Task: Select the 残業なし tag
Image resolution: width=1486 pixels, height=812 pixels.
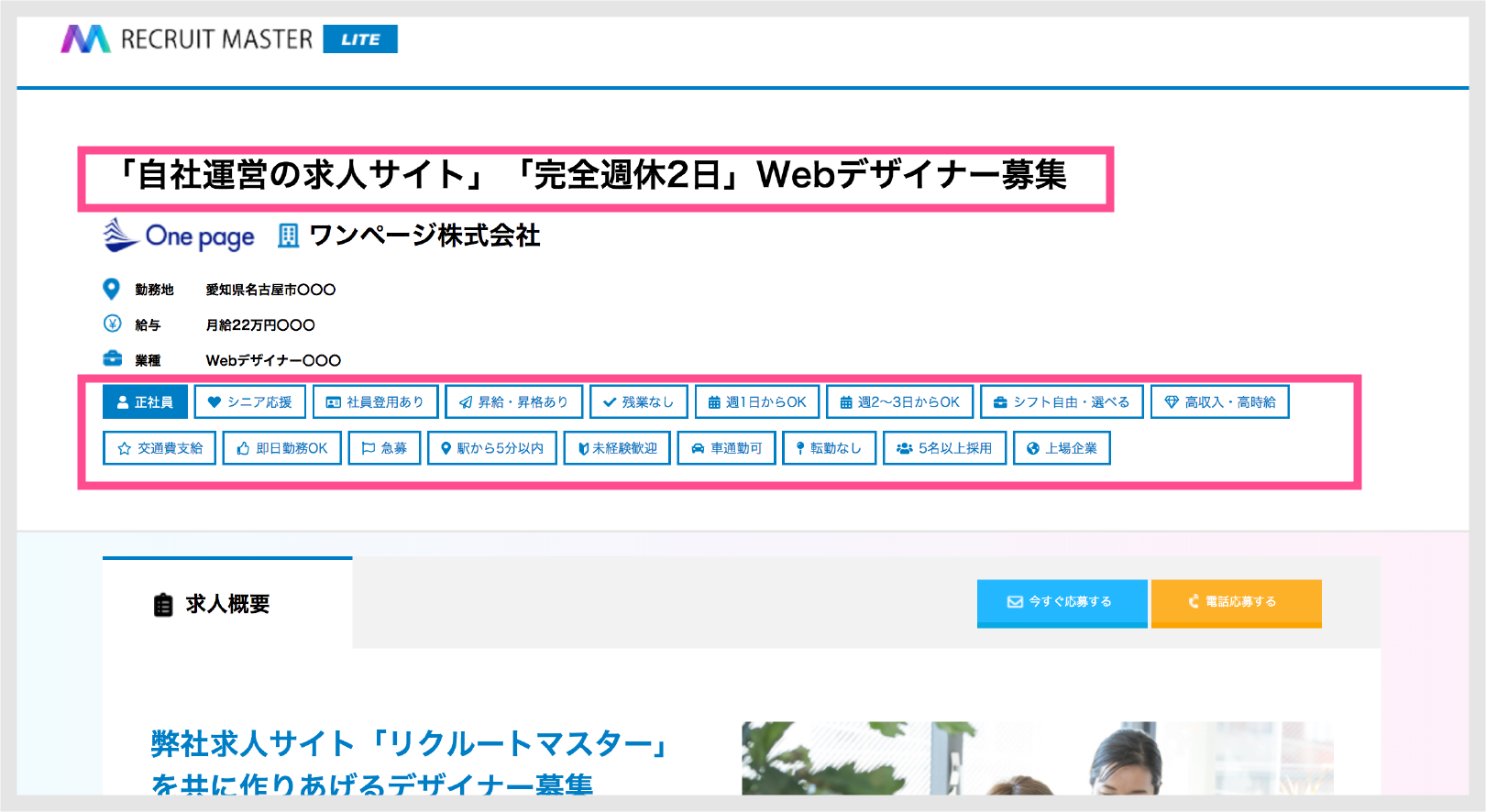Action: 638,402
